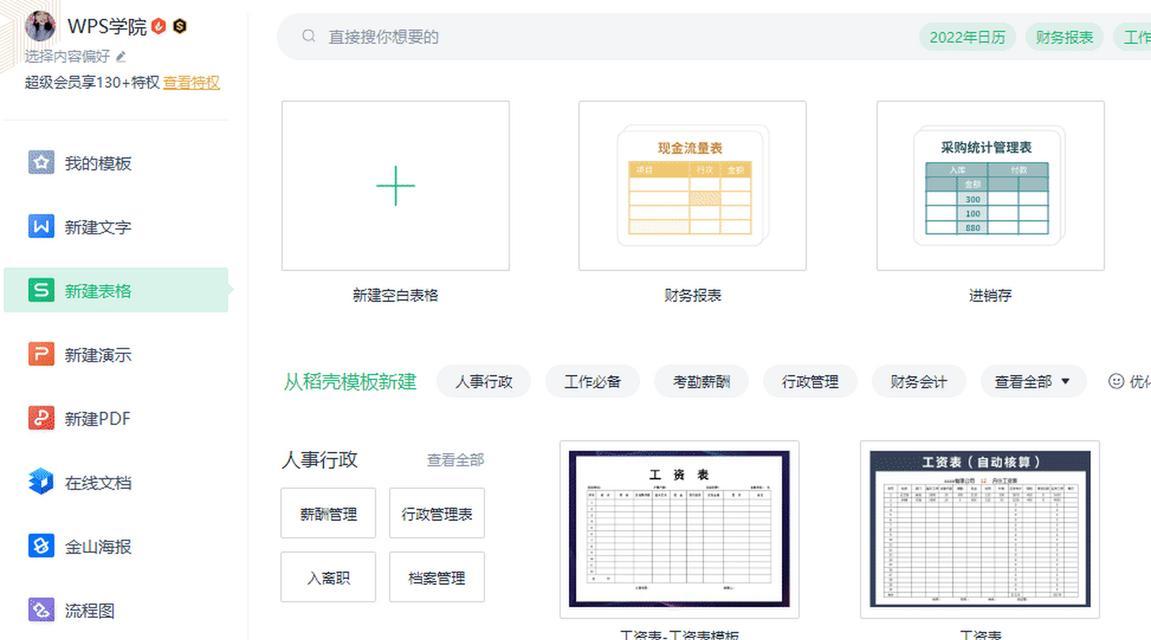Screen dimensions: 1151x640
Task: Click the 新建演示 P icon
Action: click(x=41, y=354)
